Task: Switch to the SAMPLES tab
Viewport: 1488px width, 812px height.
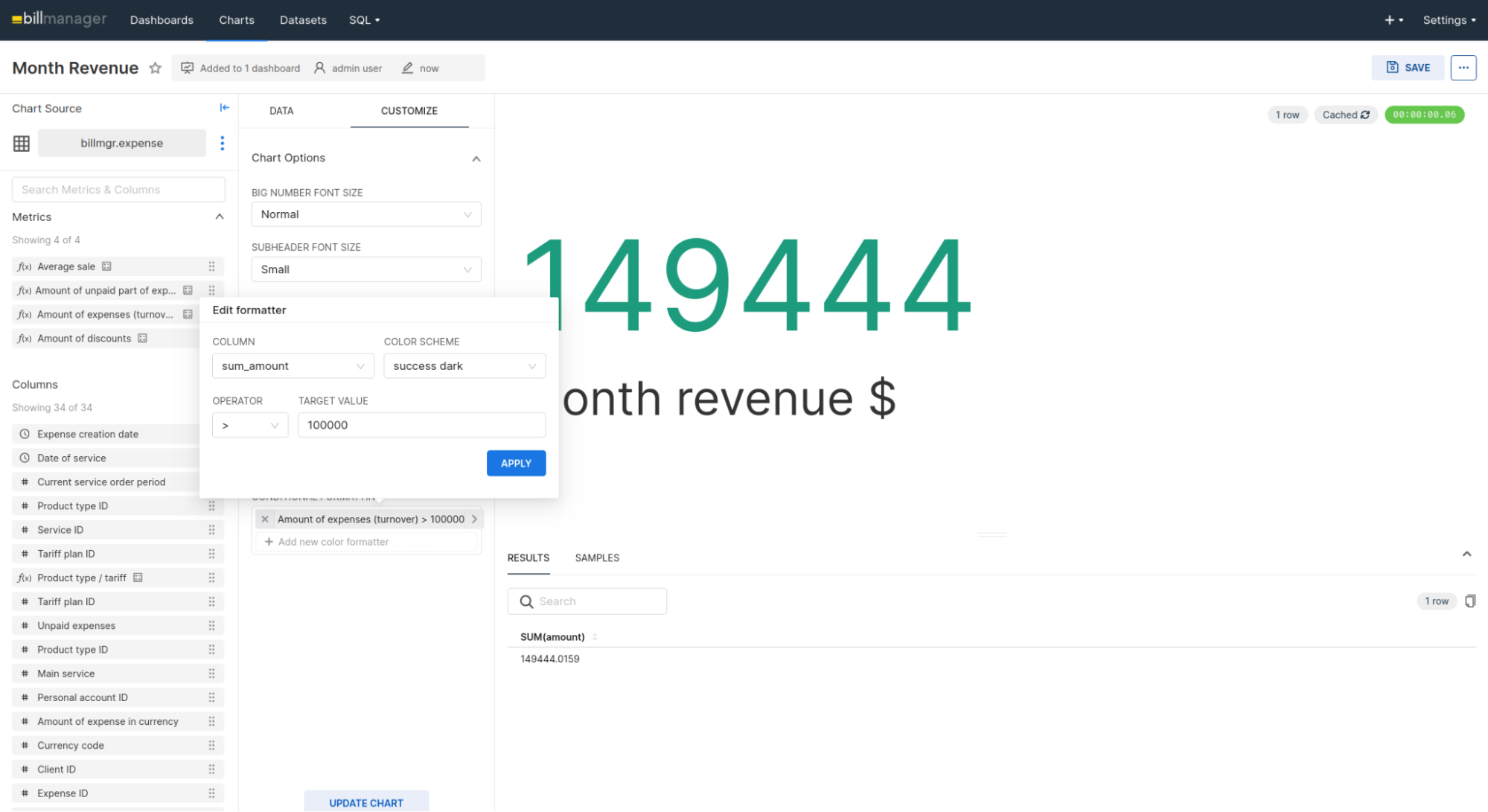Action: [x=597, y=557]
